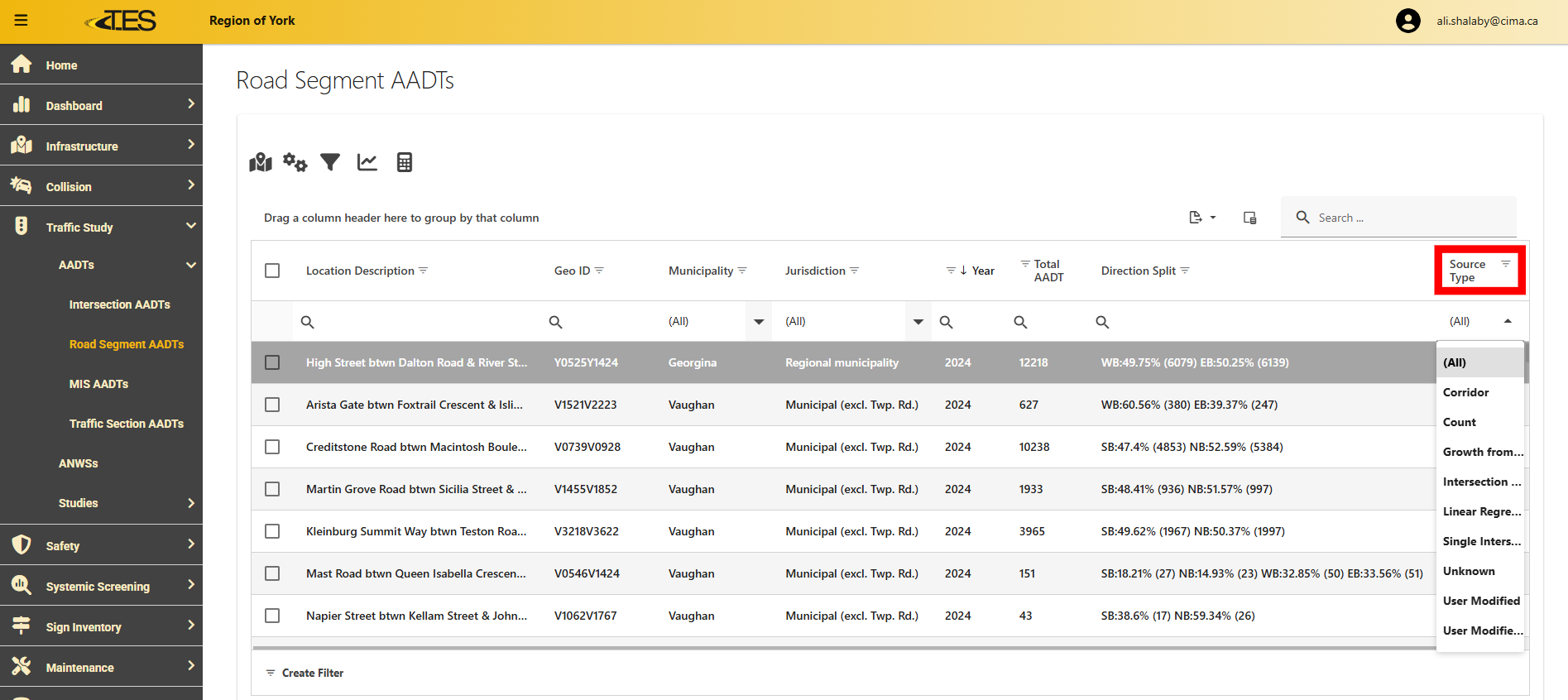Tick the Napier Street row checkbox

[x=272, y=616]
